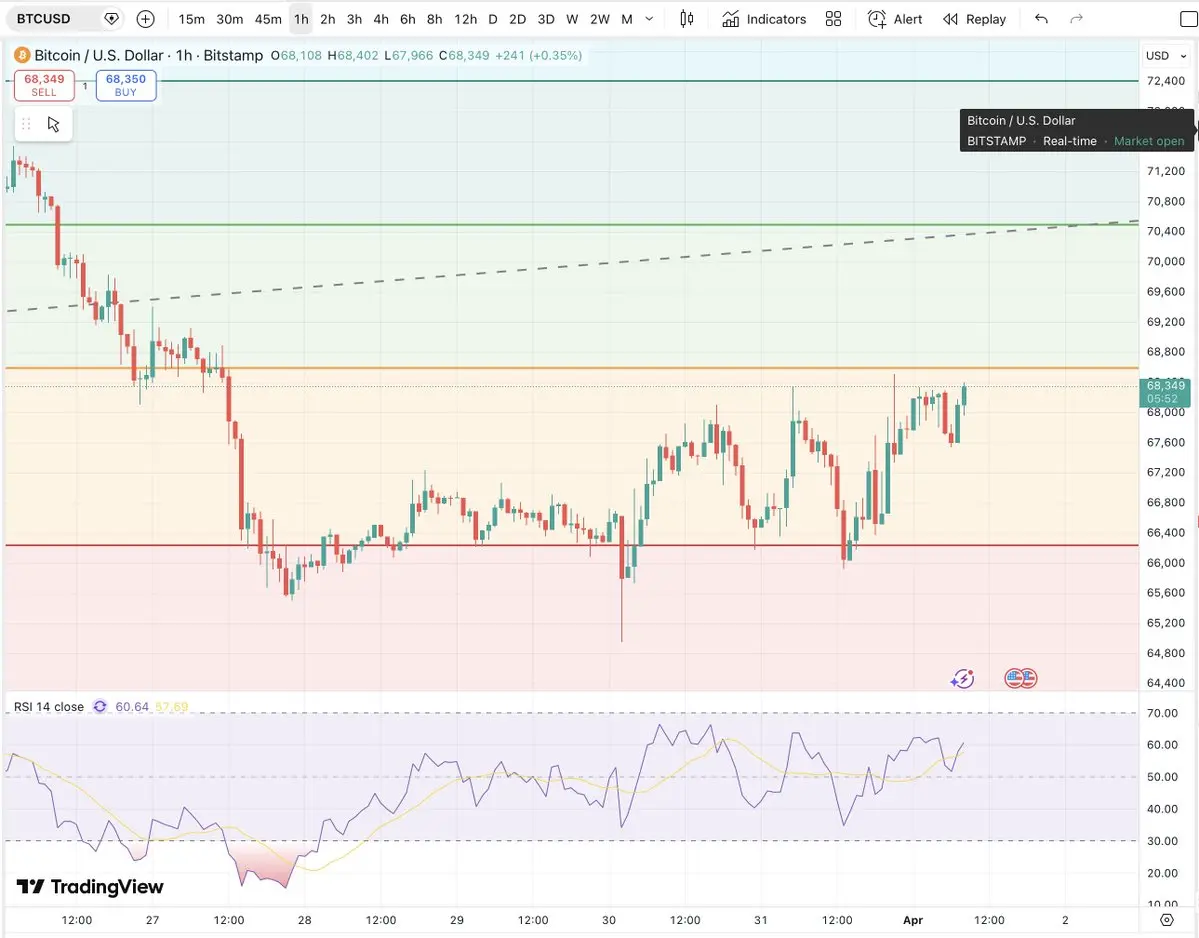
Task: Start bar Replay mode
Action: 974,19
